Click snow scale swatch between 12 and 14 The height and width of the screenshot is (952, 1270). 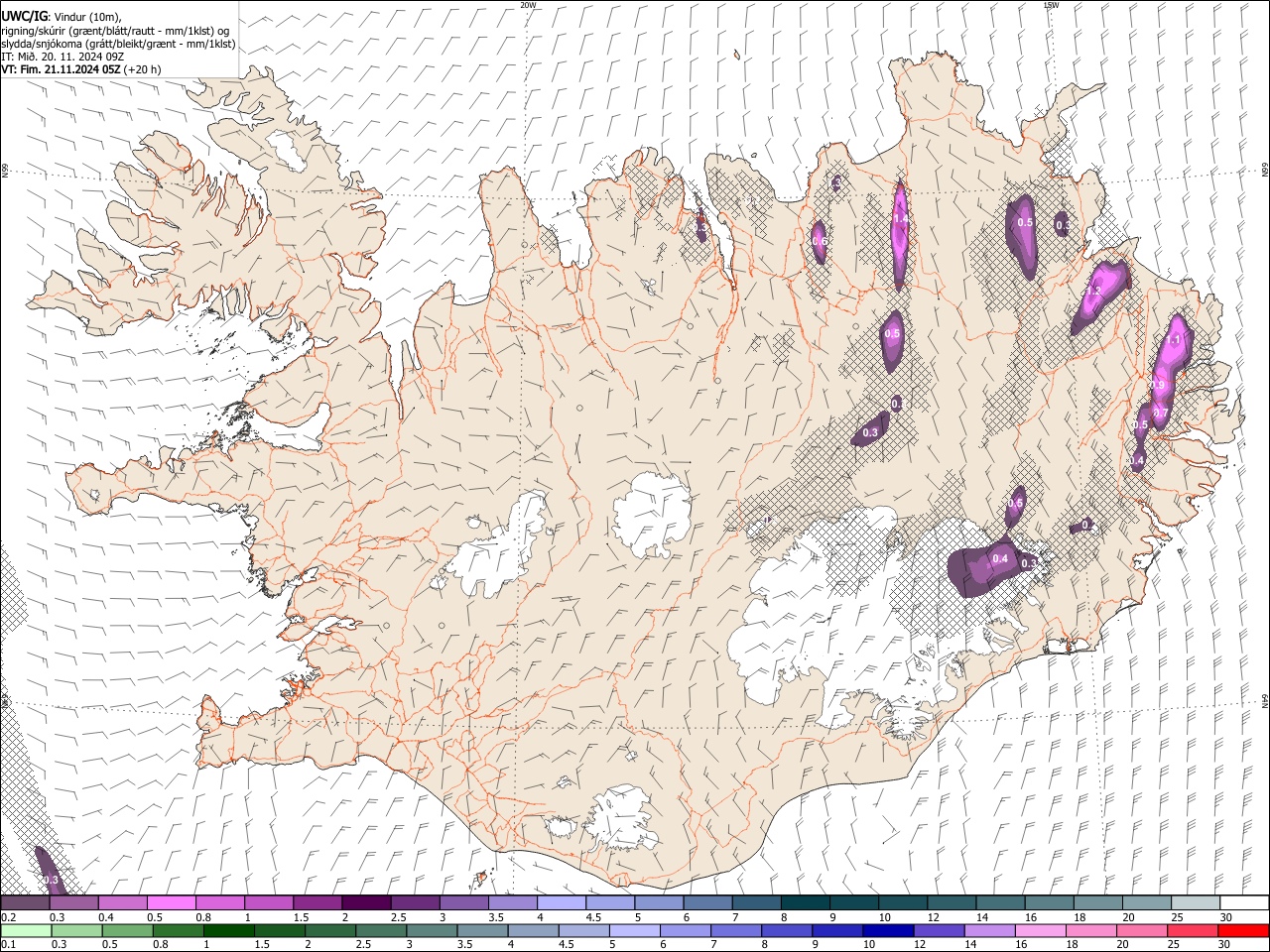(x=952, y=902)
